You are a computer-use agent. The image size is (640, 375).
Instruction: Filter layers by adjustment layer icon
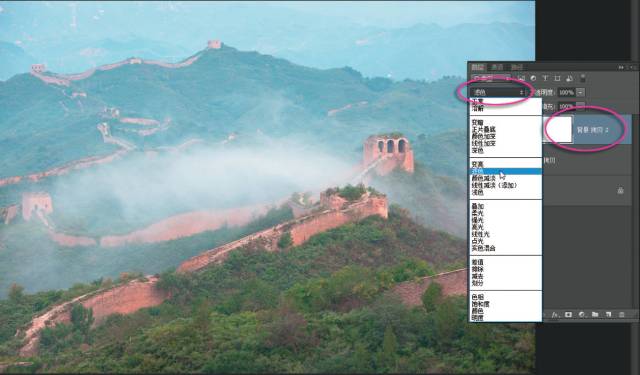pos(533,78)
